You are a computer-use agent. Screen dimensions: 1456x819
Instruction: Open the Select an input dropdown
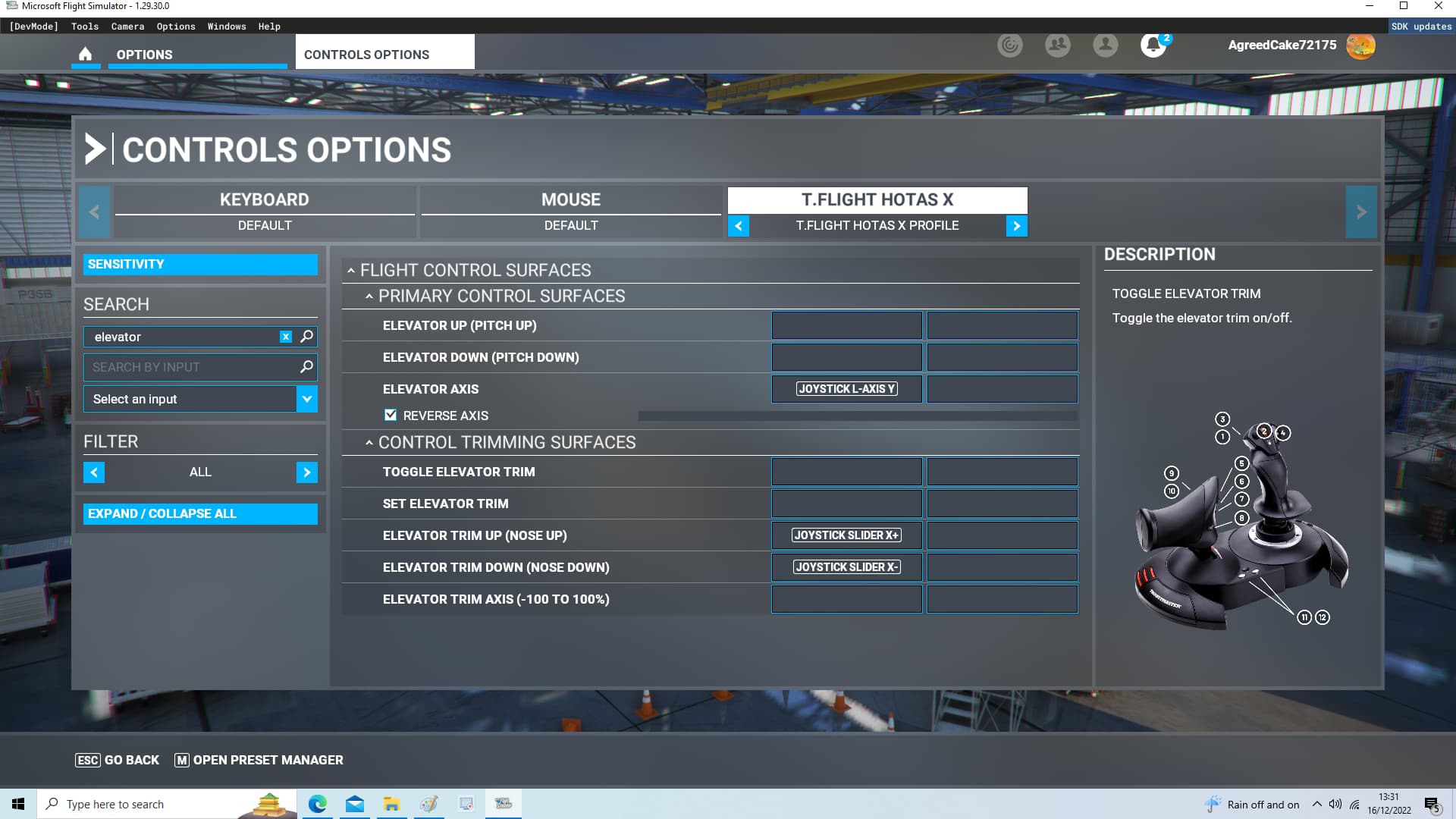click(x=306, y=399)
